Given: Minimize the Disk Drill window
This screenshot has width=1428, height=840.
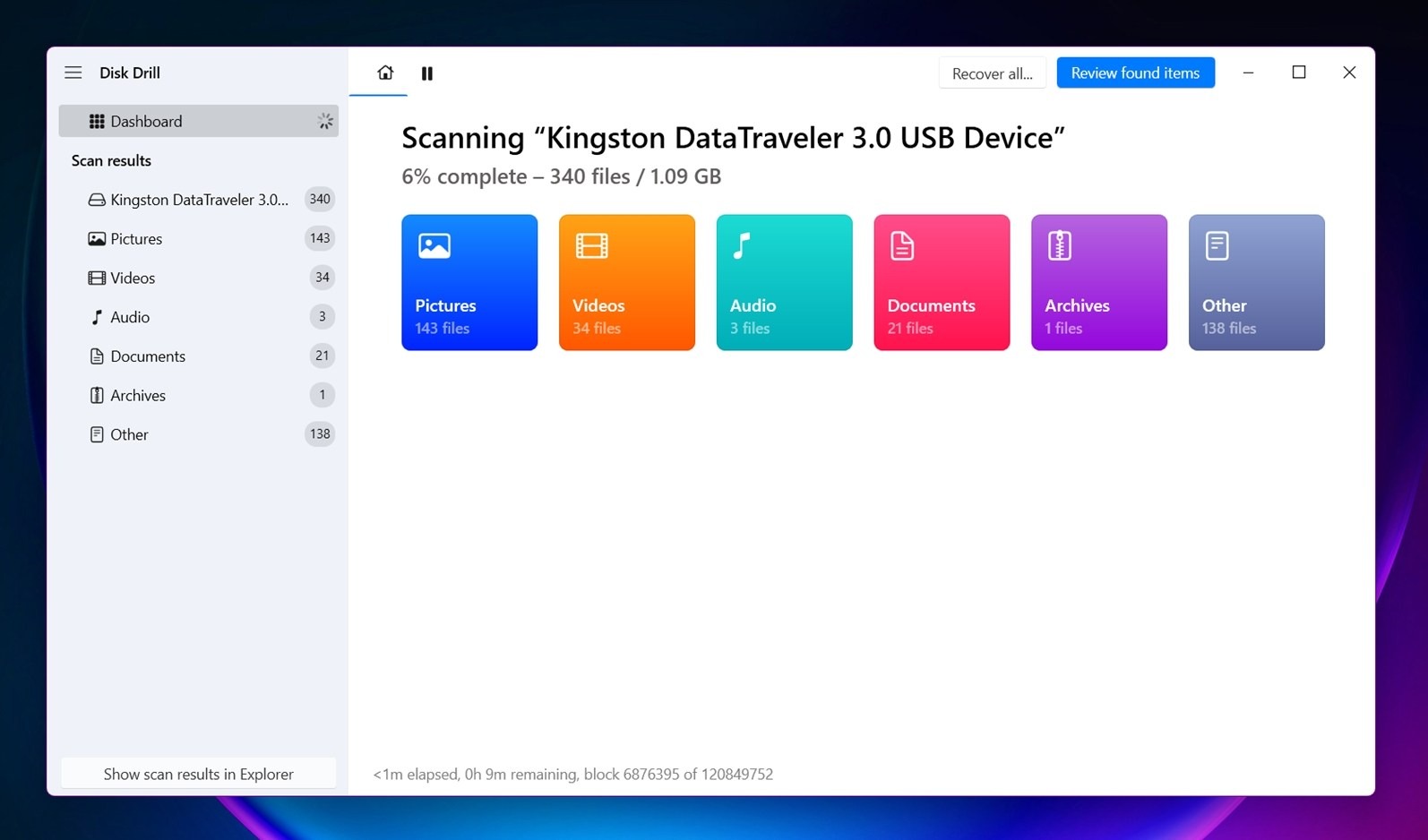Looking at the screenshot, I should coord(1248,73).
